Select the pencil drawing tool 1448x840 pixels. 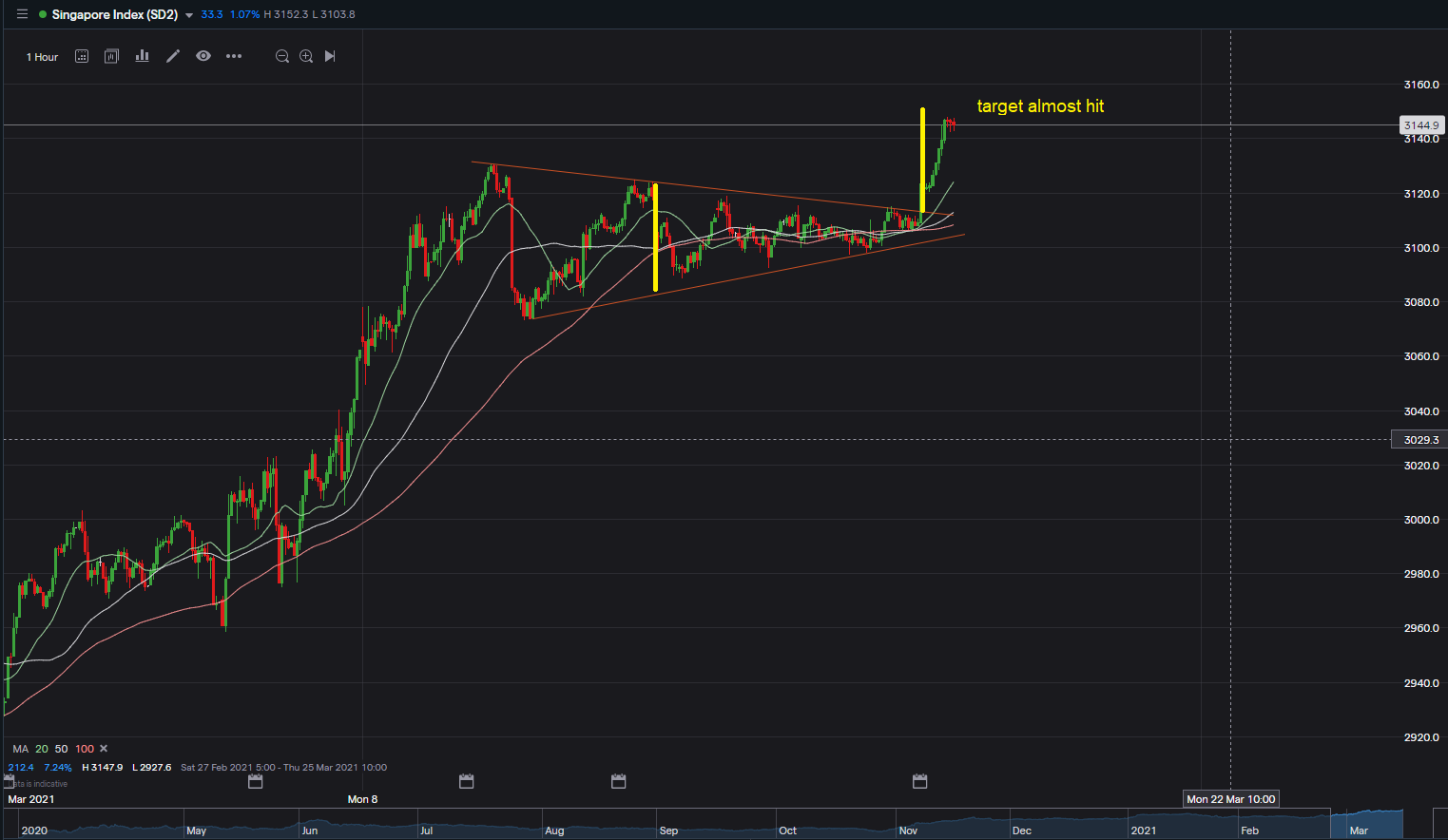pyautogui.click(x=173, y=56)
